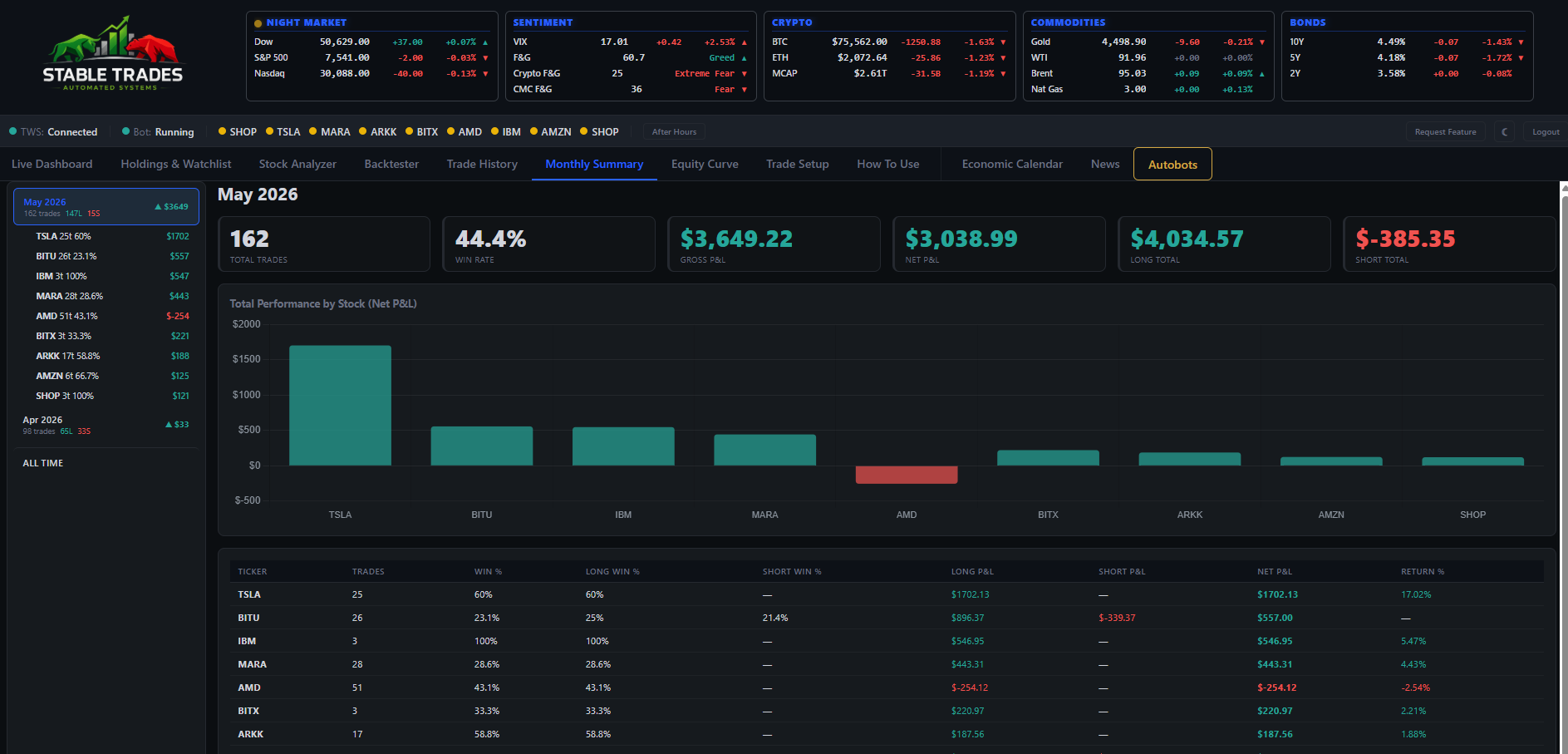The image size is (1568, 754).
Task: Click the Net P&L $3,038.99 card
Action: click(1000, 244)
